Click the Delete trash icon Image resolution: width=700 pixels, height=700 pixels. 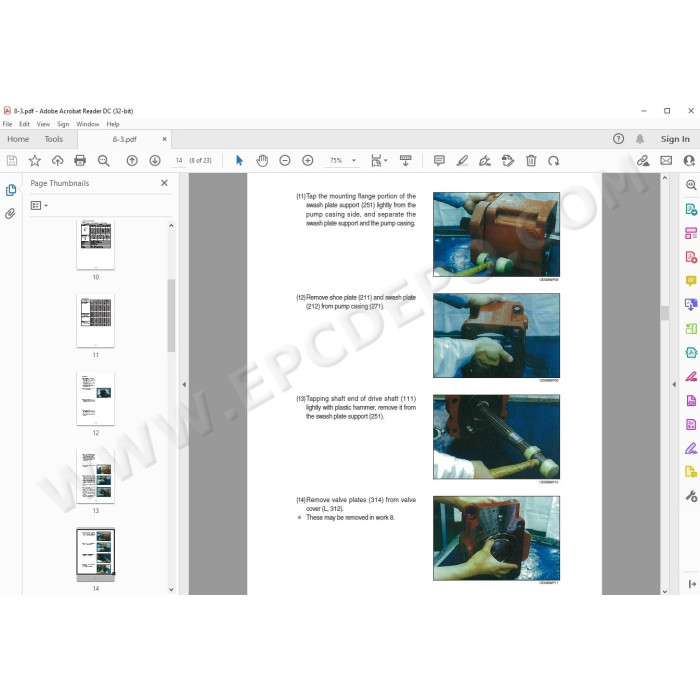tap(531, 161)
